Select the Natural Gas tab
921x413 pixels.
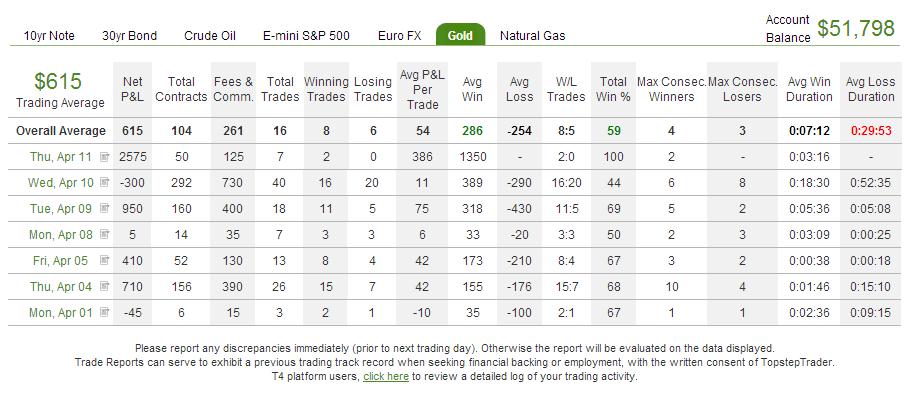tap(532, 36)
